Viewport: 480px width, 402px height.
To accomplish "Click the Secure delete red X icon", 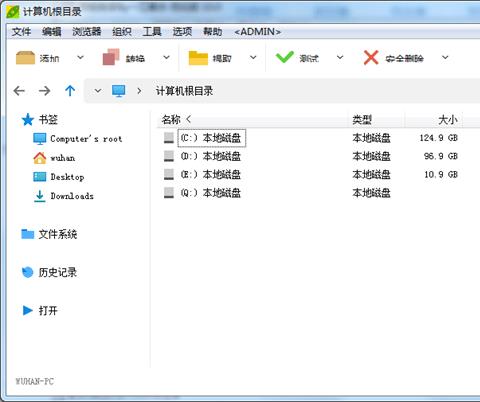I will point(371,58).
